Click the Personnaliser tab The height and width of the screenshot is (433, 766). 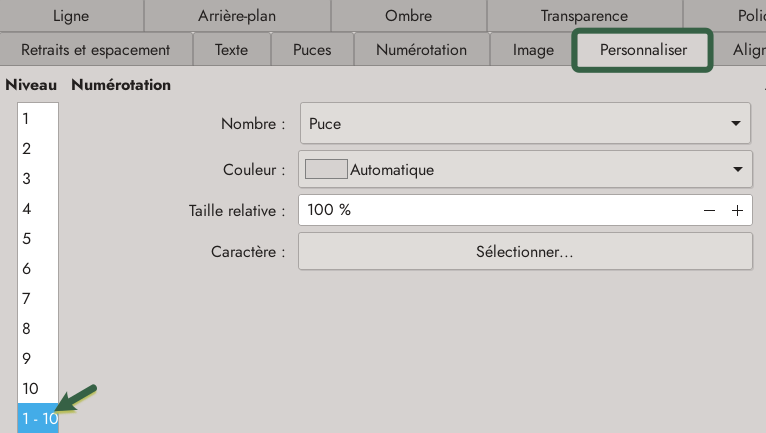click(x=643, y=49)
